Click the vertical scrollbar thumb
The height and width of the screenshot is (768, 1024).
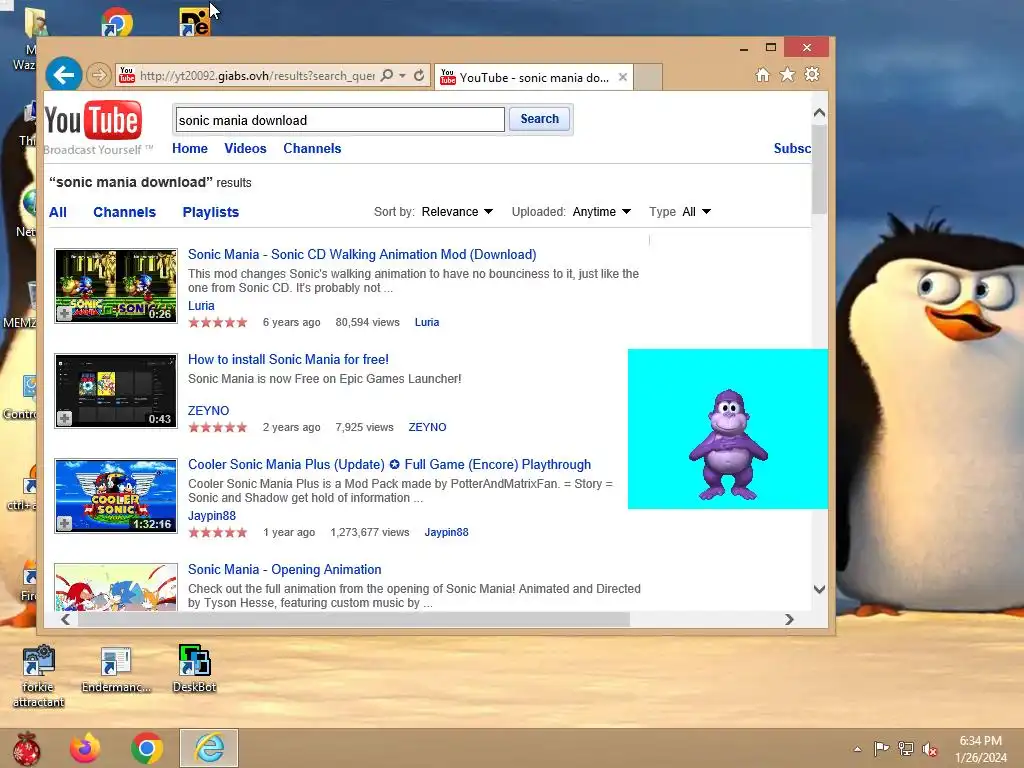[x=820, y=168]
